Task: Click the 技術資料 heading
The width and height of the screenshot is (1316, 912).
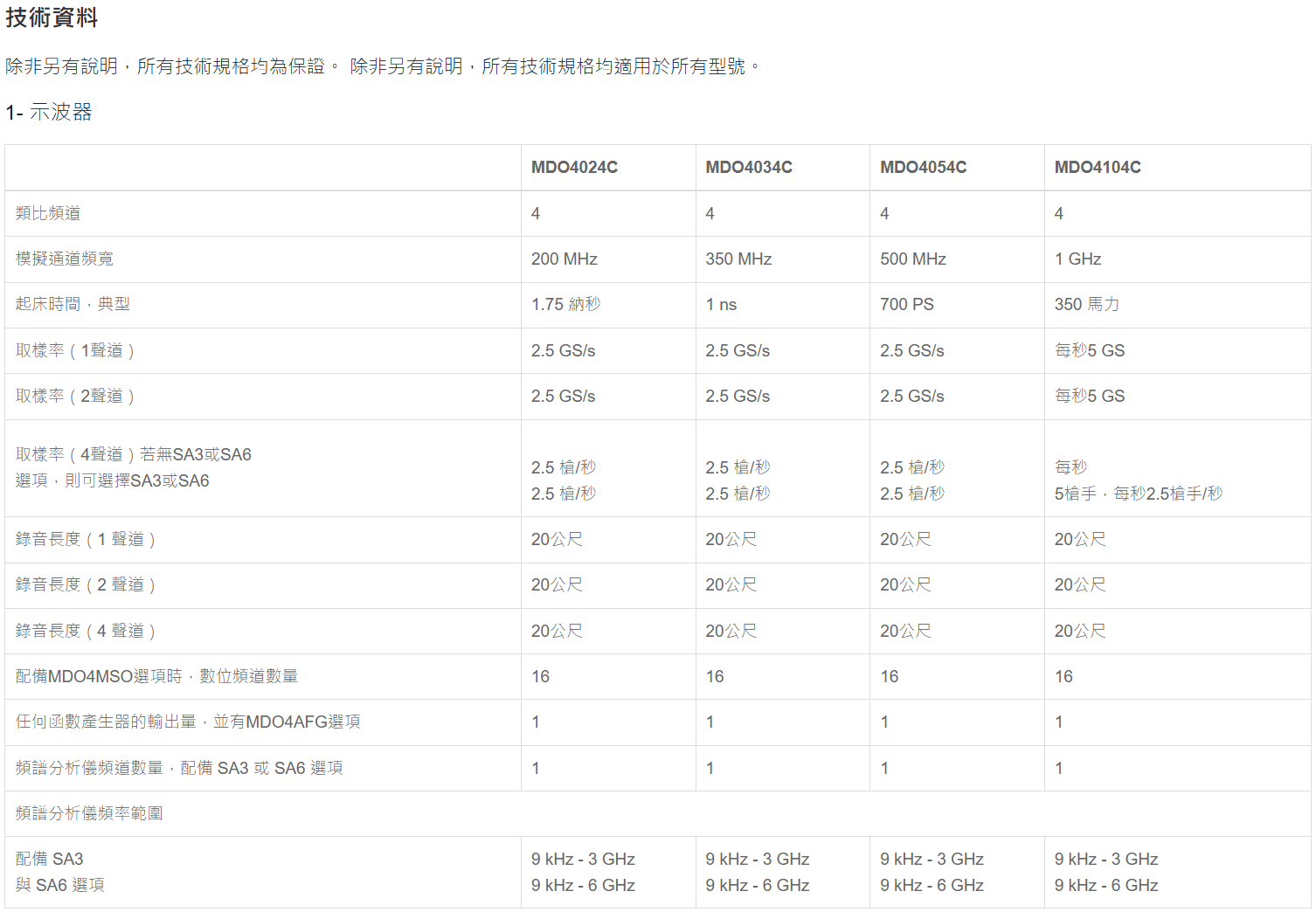Action: (x=52, y=17)
